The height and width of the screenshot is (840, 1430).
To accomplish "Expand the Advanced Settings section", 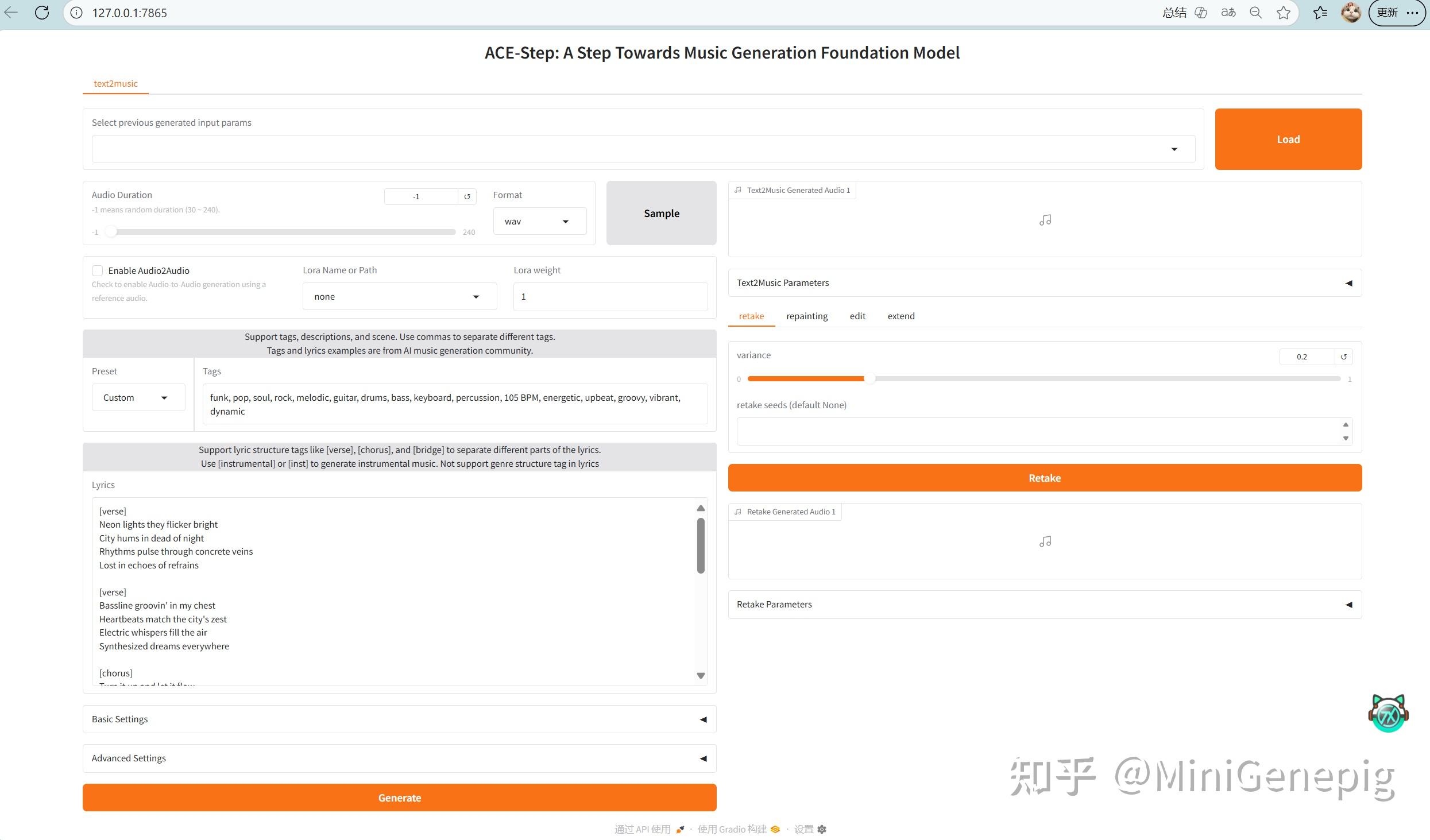I will pos(399,758).
